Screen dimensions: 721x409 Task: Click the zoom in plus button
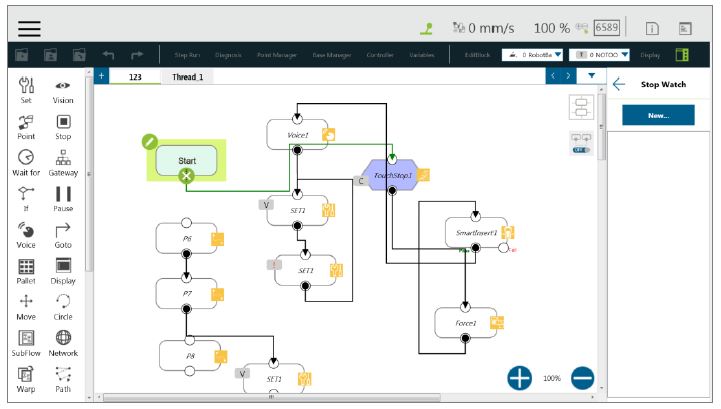[519, 378]
